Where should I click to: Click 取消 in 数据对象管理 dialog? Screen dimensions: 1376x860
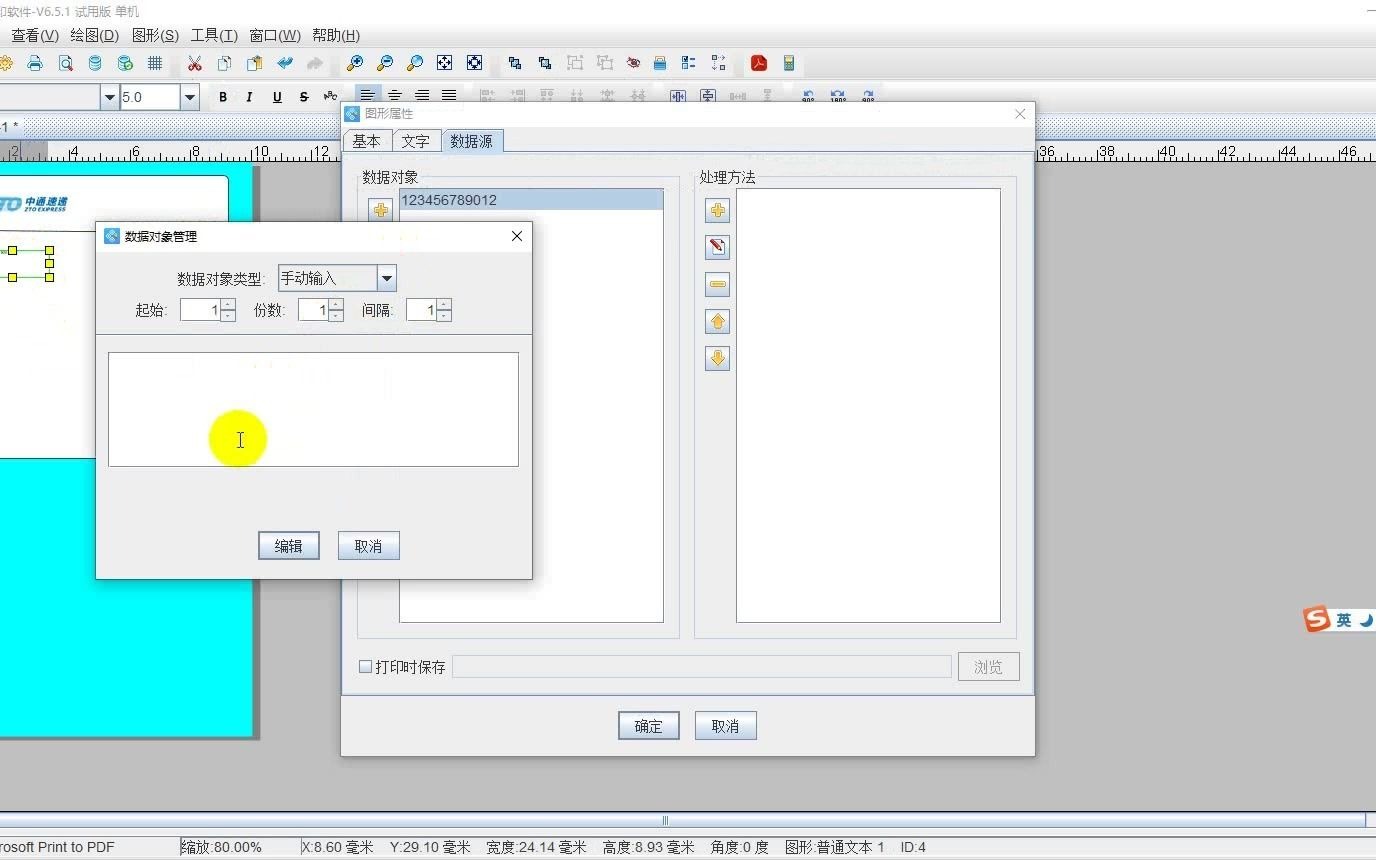coord(368,546)
